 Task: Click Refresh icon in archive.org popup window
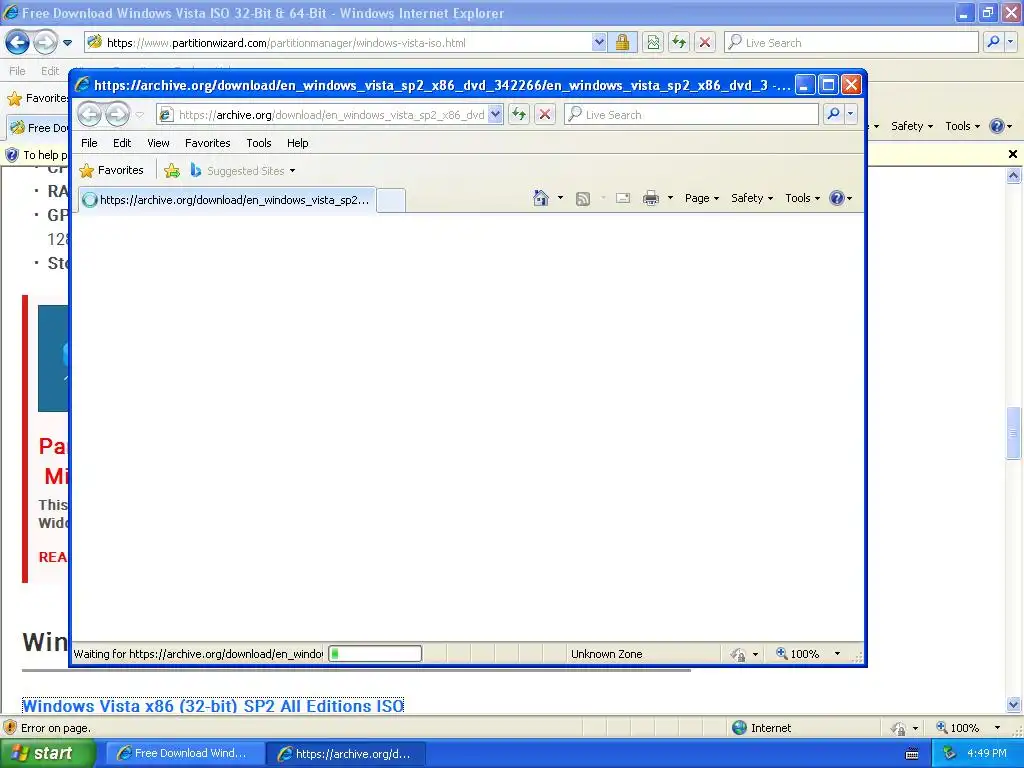[519, 114]
